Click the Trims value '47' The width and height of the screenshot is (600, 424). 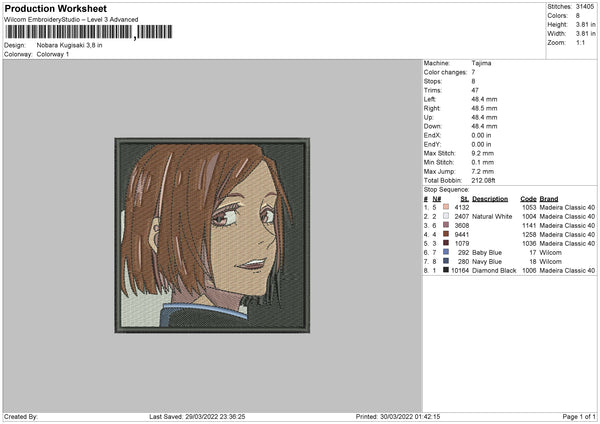[x=475, y=90]
